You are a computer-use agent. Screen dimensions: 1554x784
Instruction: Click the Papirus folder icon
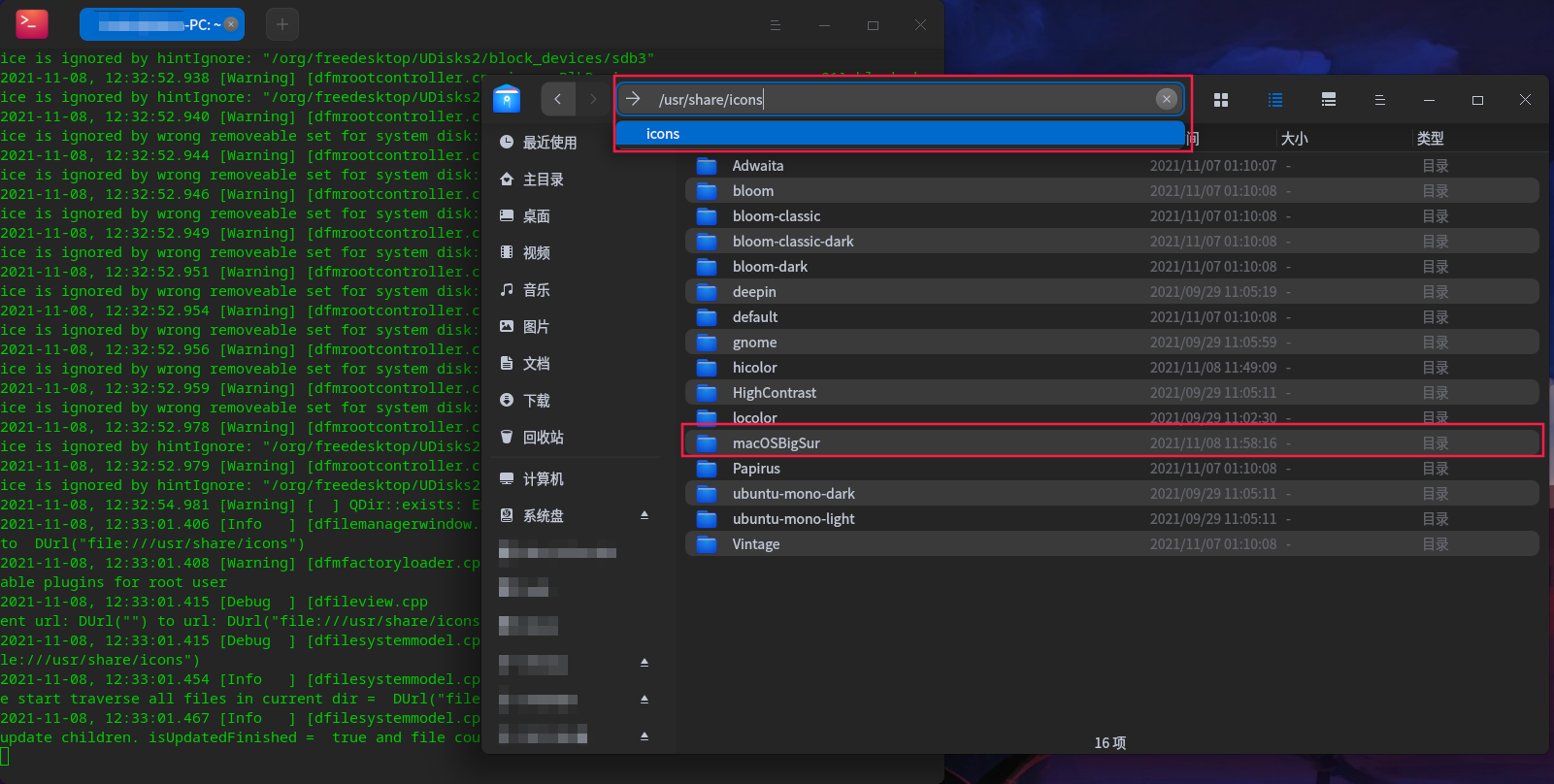[x=707, y=469]
